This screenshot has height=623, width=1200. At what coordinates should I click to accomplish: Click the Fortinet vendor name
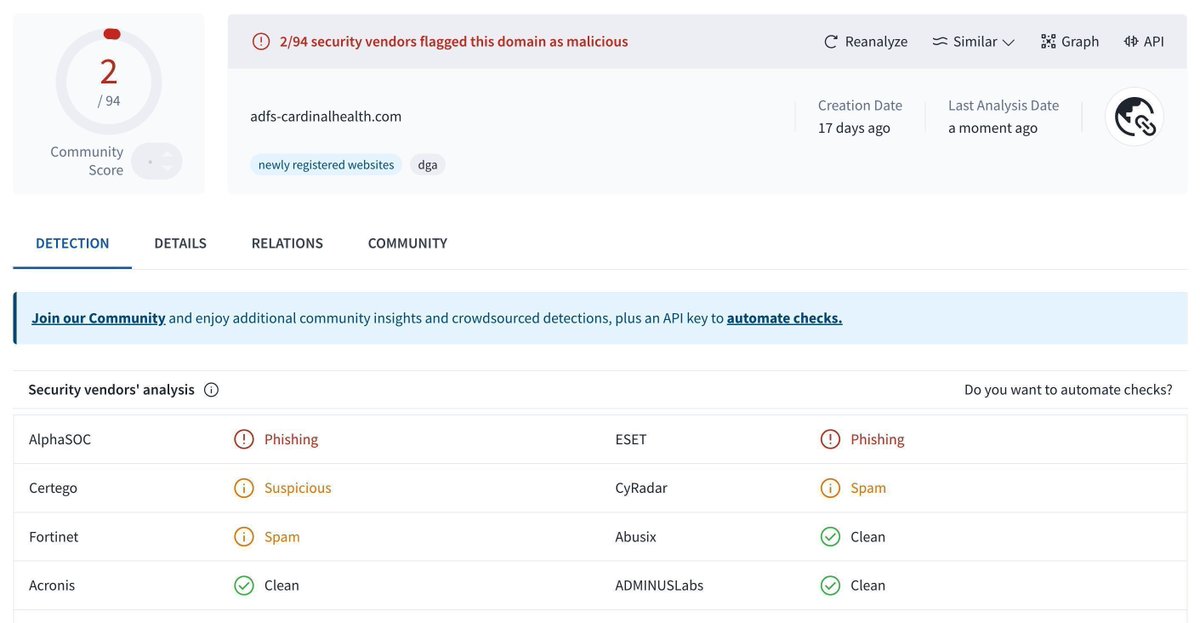[x=54, y=537]
